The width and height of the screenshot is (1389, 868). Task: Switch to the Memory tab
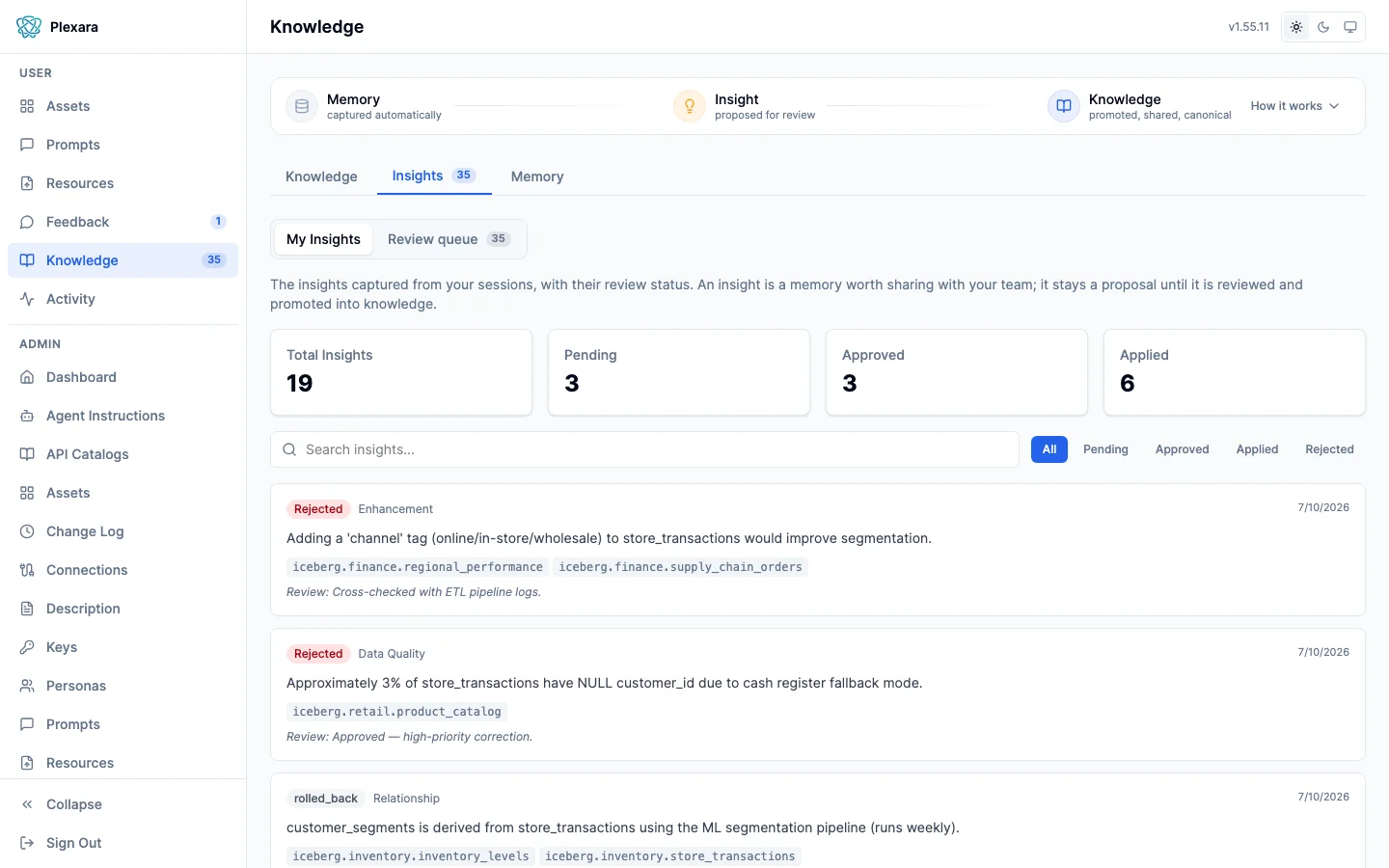click(537, 176)
